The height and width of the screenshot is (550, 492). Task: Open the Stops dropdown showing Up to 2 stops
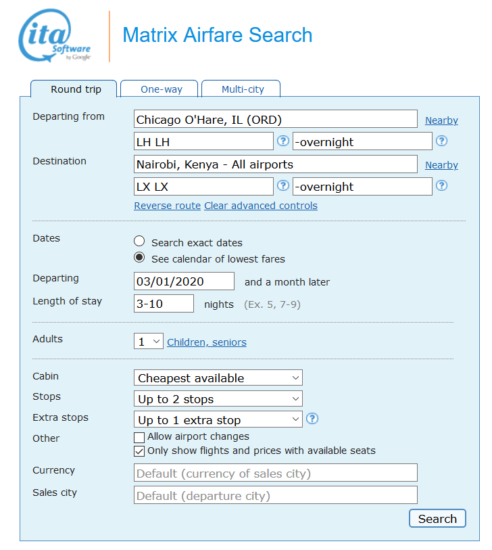[218, 399]
